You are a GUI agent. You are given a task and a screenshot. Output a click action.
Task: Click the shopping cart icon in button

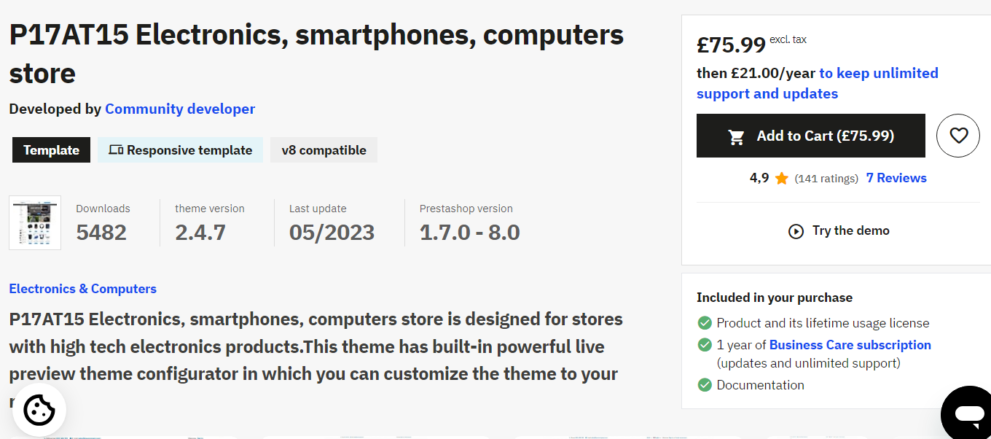coord(737,136)
